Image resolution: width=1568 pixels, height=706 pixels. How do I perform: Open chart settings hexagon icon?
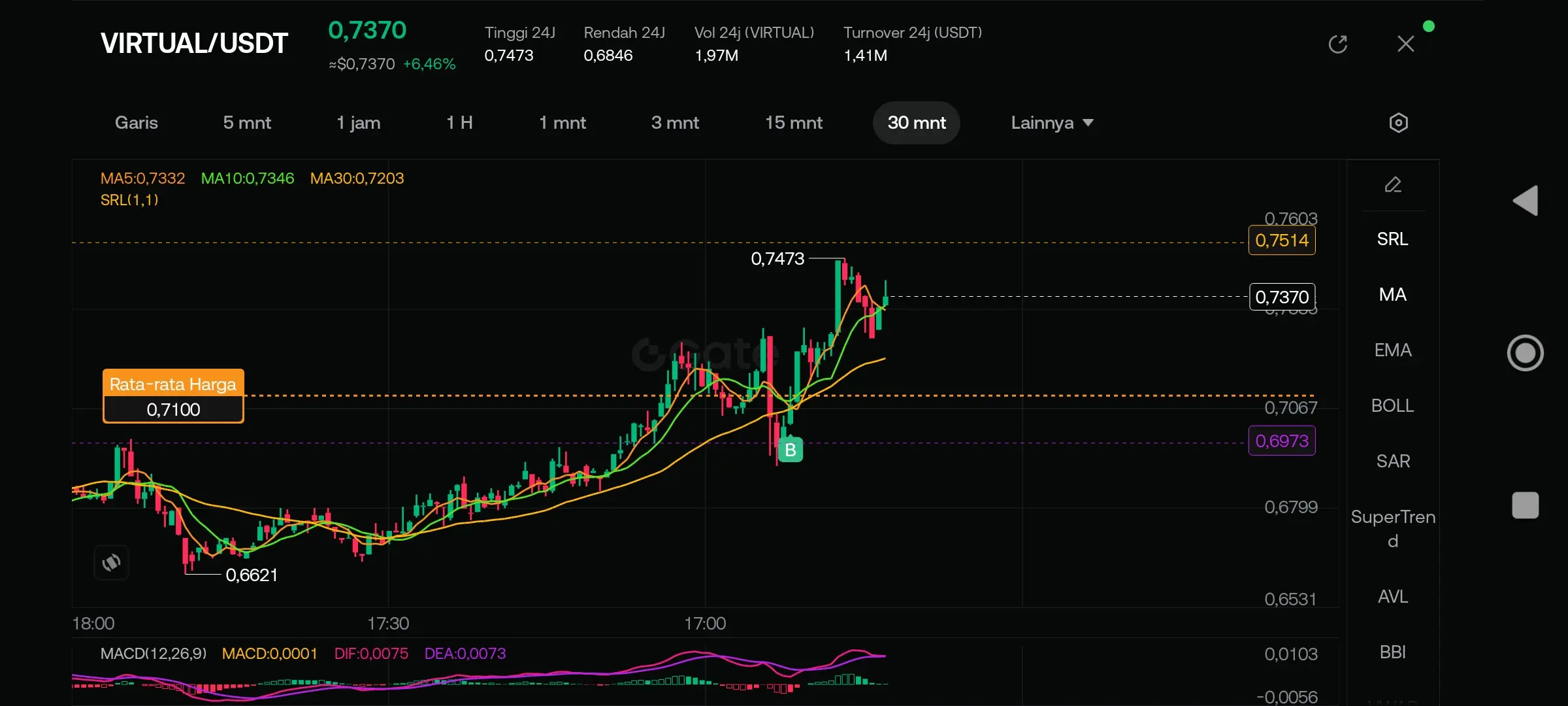(1398, 123)
